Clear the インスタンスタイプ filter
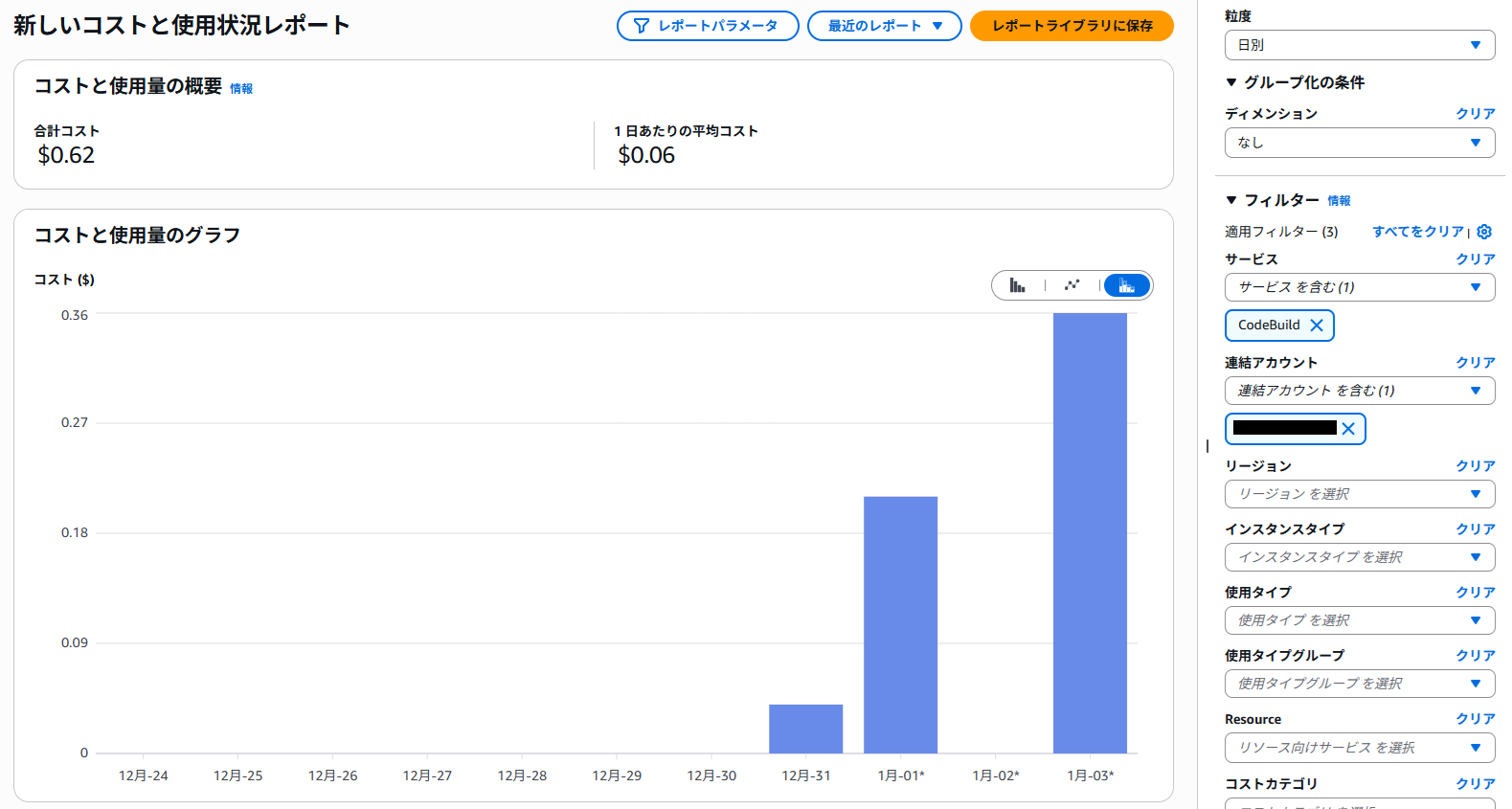The height and width of the screenshot is (809, 1512). point(1476,529)
